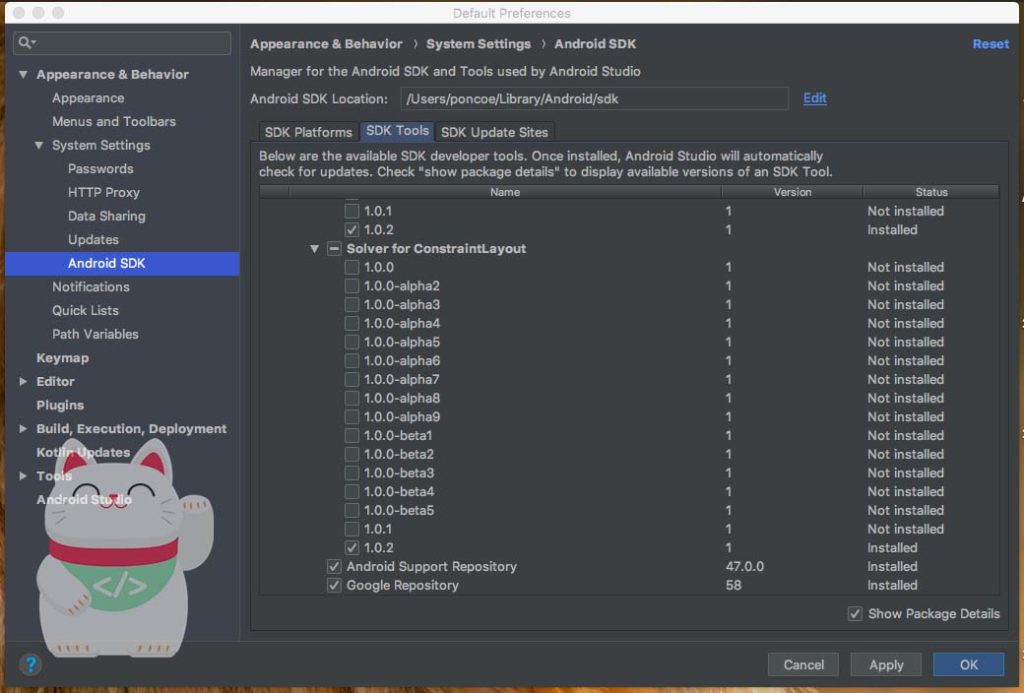Click the search magnifier icon in settings
The image size is (1024, 693).
click(x=25, y=42)
